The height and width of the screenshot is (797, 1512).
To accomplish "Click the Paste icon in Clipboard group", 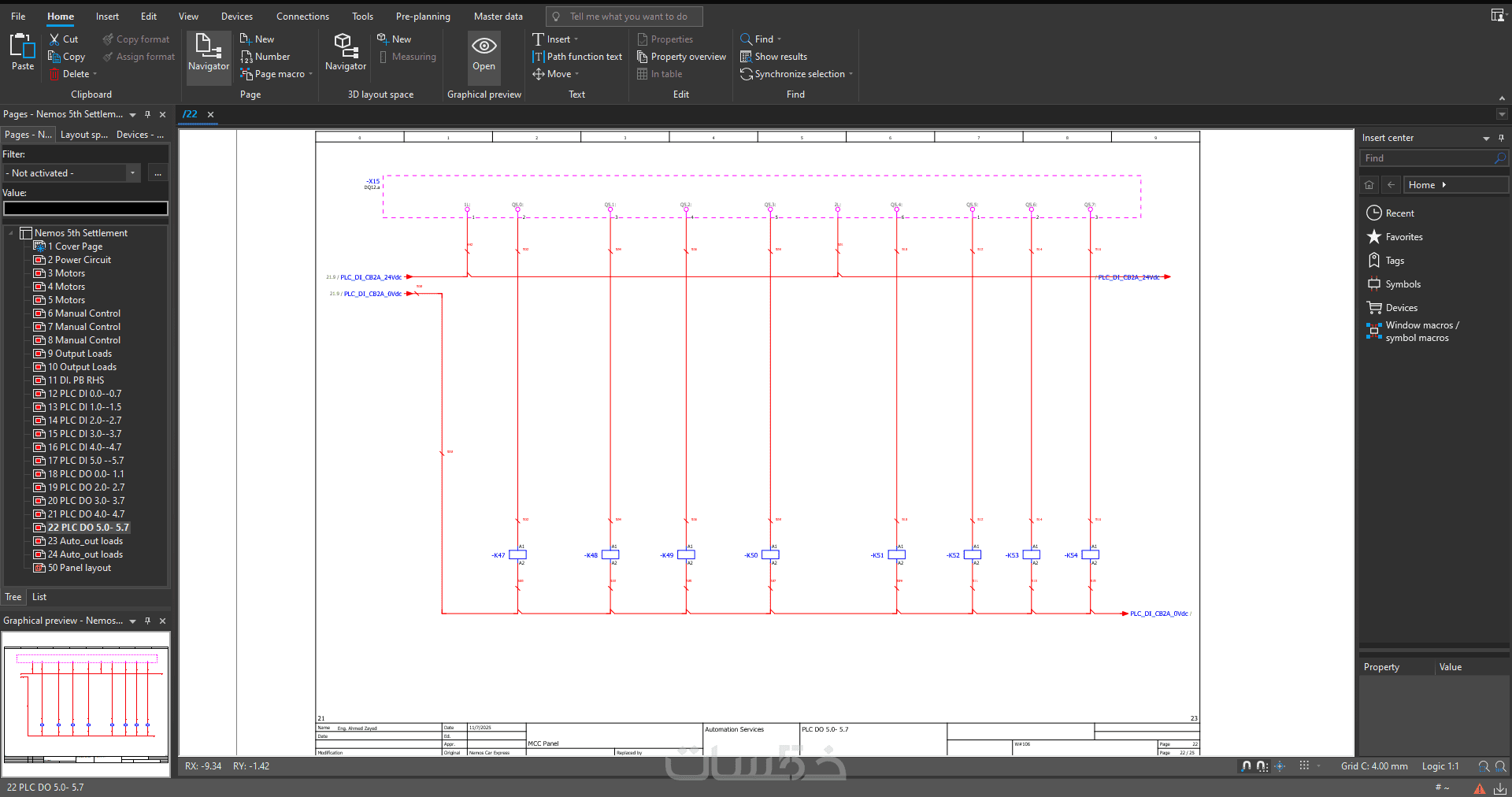I will 23,47.
